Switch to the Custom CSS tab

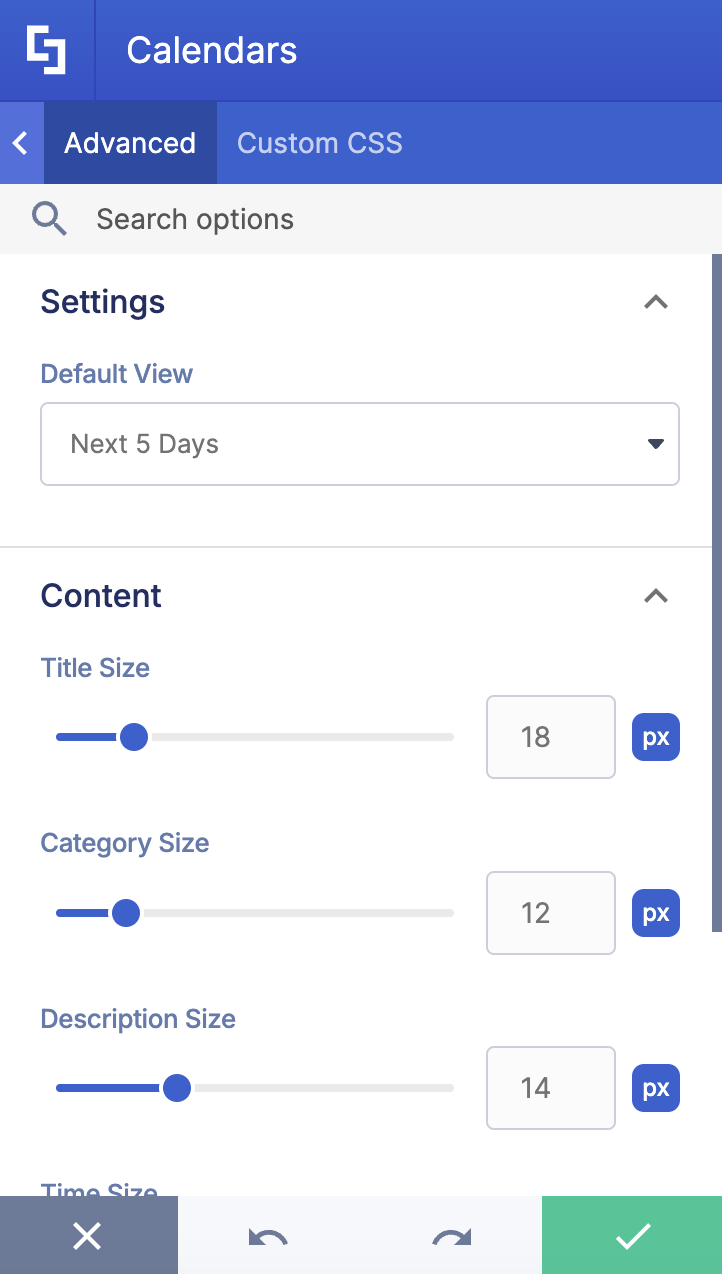319,142
